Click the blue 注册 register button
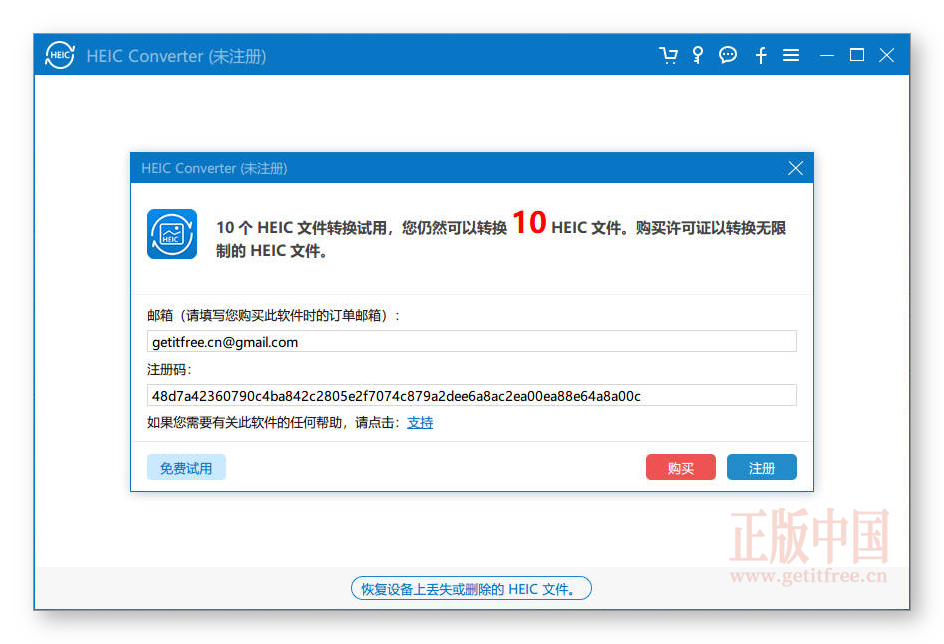Image resolution: width=944 pixels, height=644 pixels. click(x=762, y=468)
